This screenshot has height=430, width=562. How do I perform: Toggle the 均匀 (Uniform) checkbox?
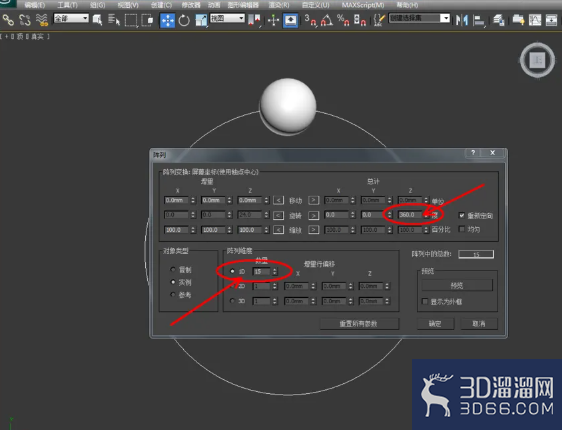462,229
